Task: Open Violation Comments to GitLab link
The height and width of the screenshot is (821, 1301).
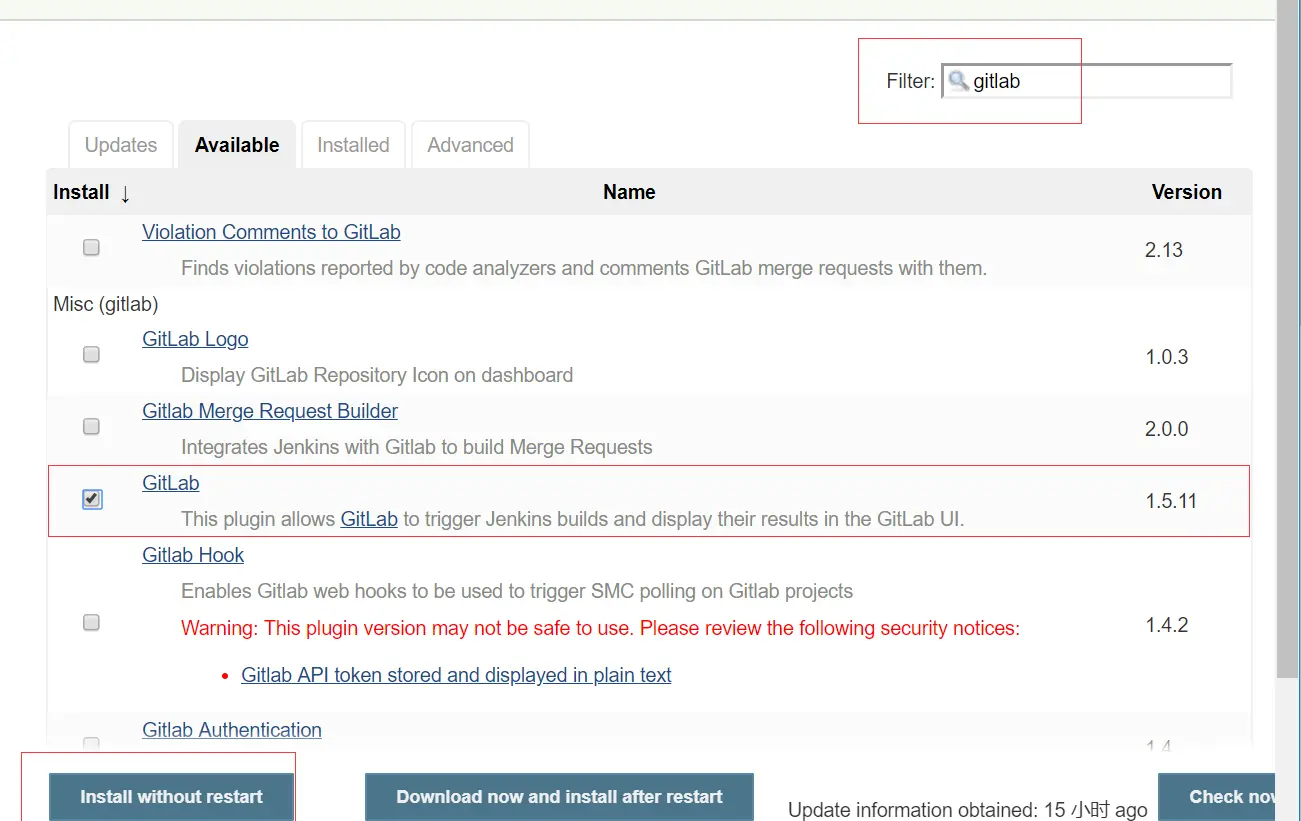Action: 271,232
